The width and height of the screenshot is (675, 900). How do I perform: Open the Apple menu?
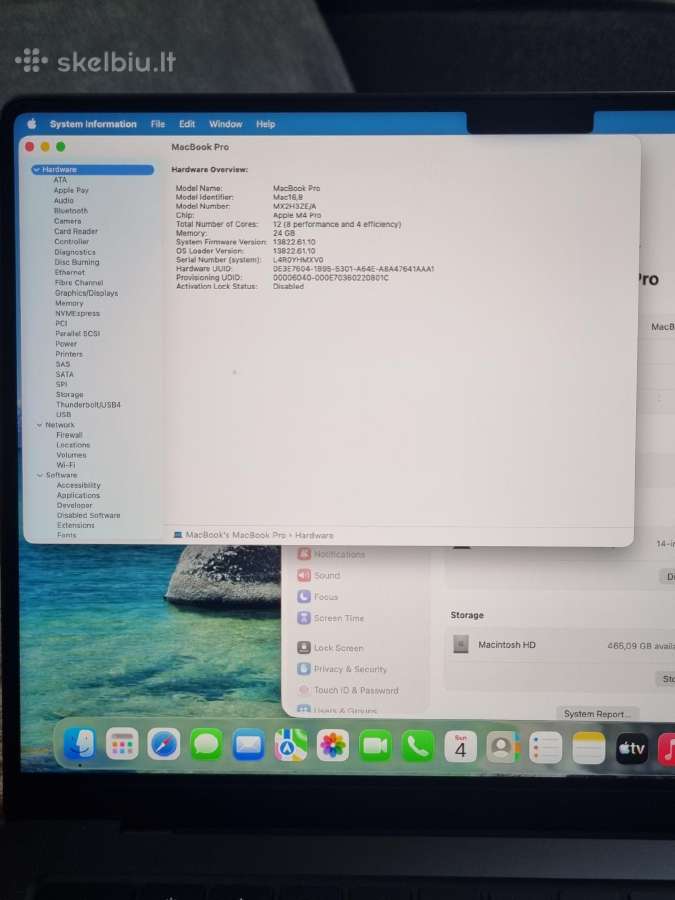(32, 124)
